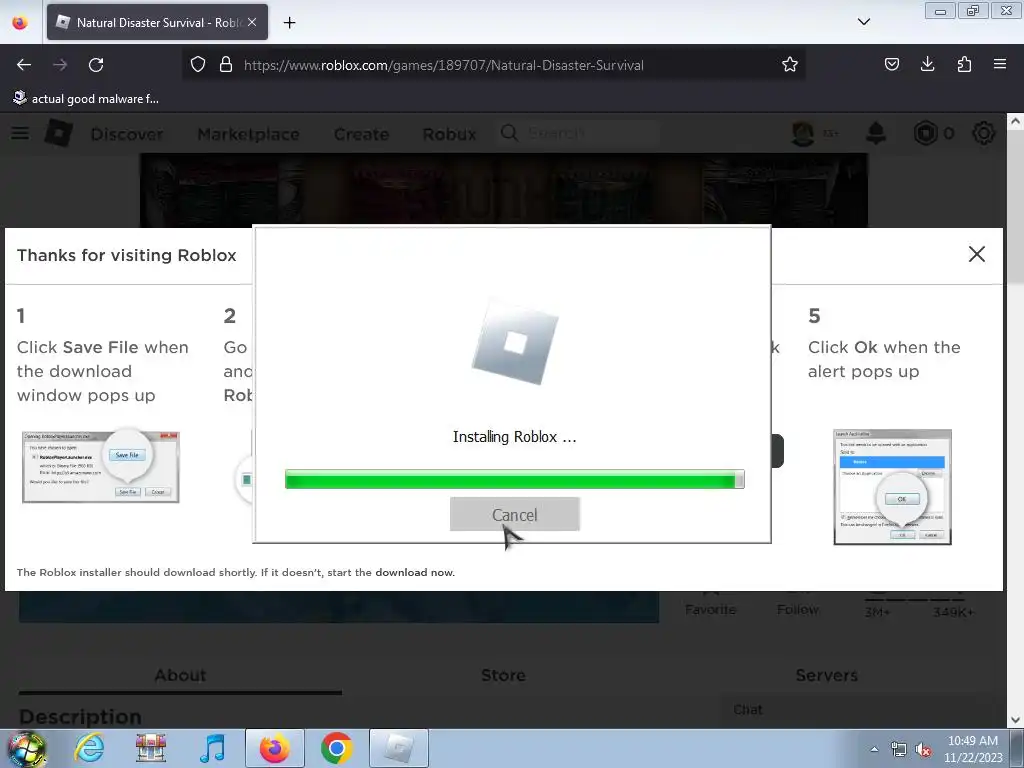Image resolution: width=1024 pixels, height=768 pixels.
Task: Go back to the previous page
Action: coord(24,65)
